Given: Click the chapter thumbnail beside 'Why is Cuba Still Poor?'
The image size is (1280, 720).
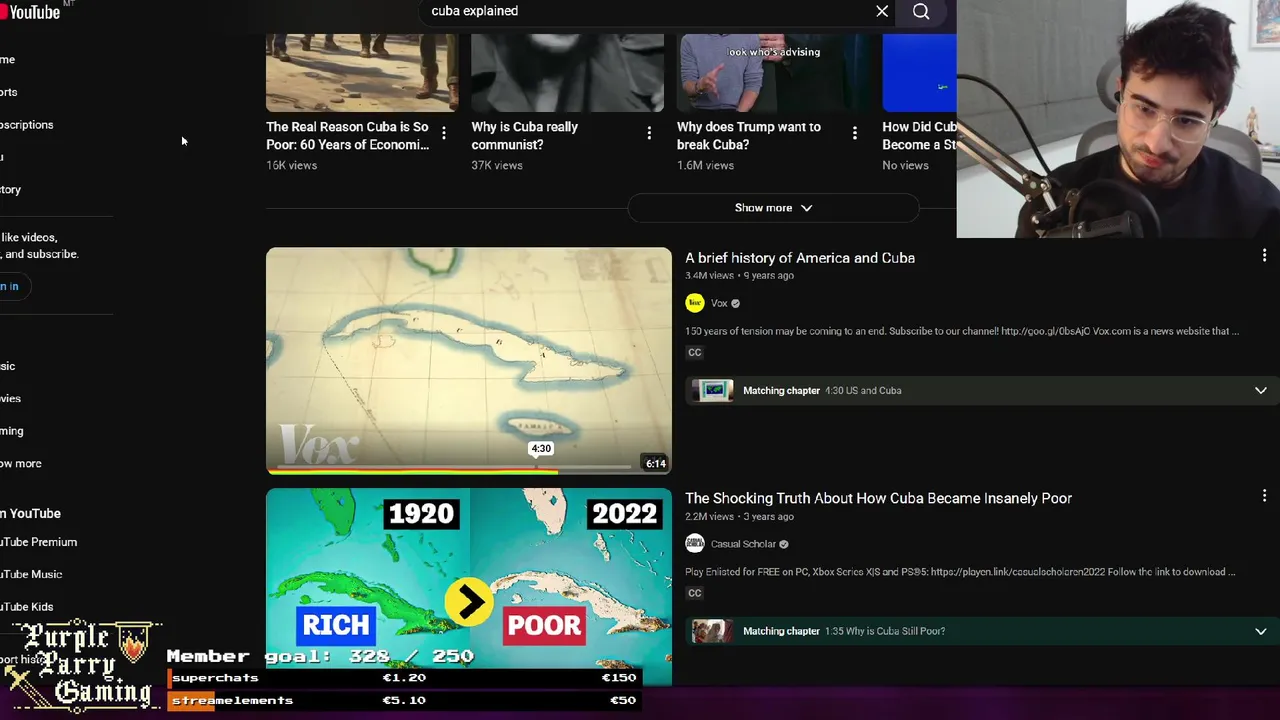Looking at the screenshot, I should (x=713, y=631).
